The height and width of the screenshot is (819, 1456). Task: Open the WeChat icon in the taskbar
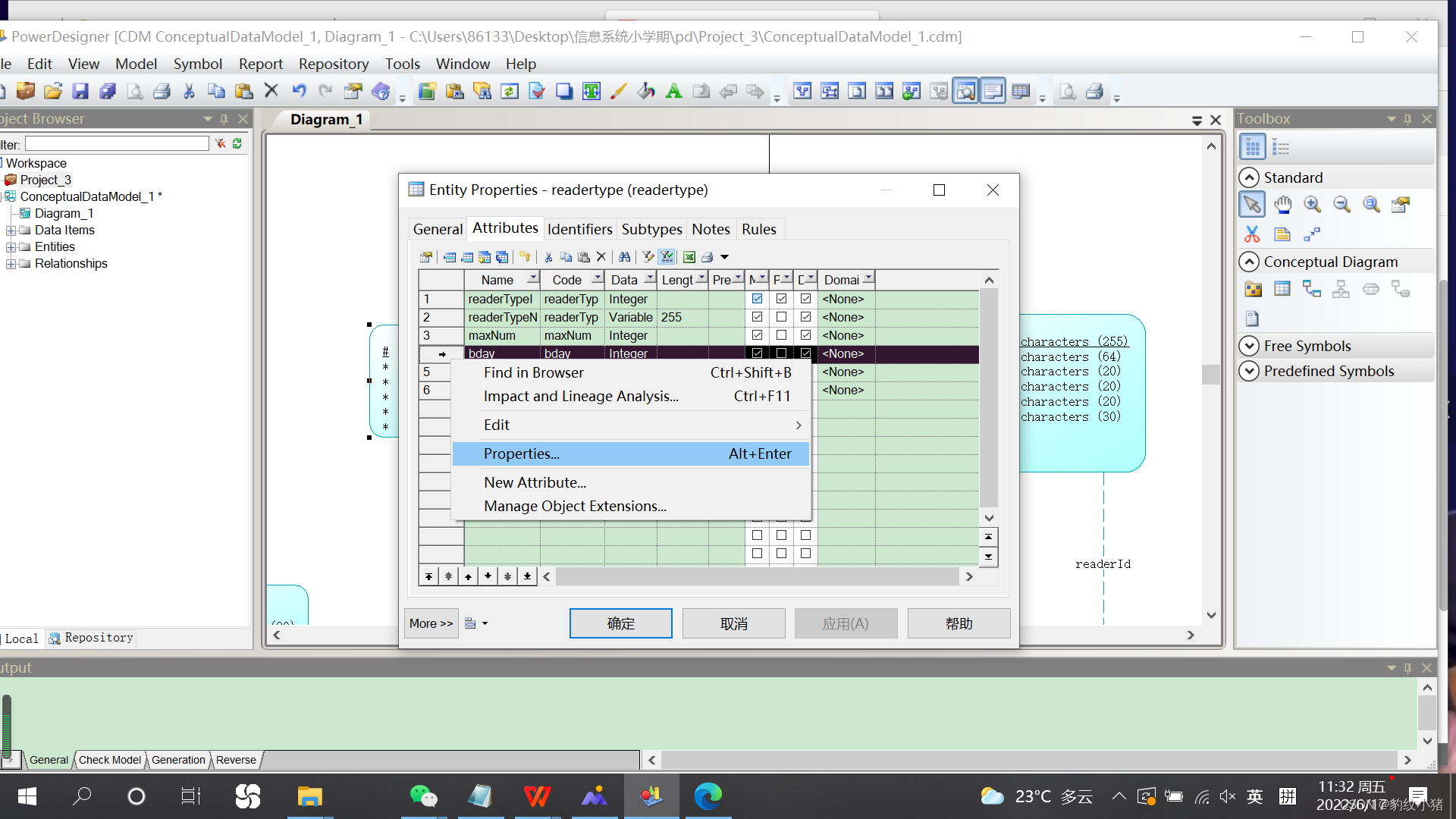(x=423, y=796)
